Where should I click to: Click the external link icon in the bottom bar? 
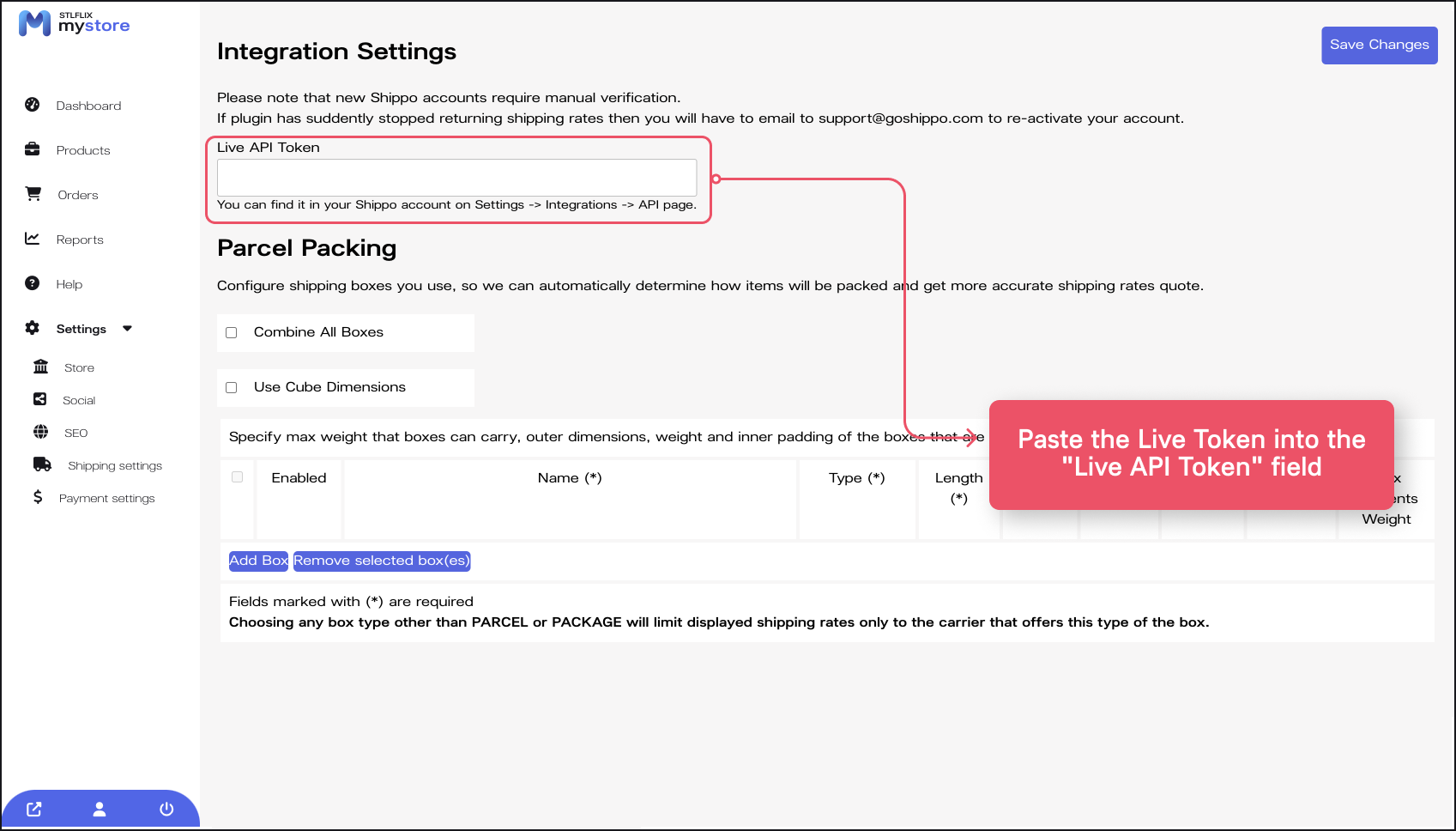point(34,809)
